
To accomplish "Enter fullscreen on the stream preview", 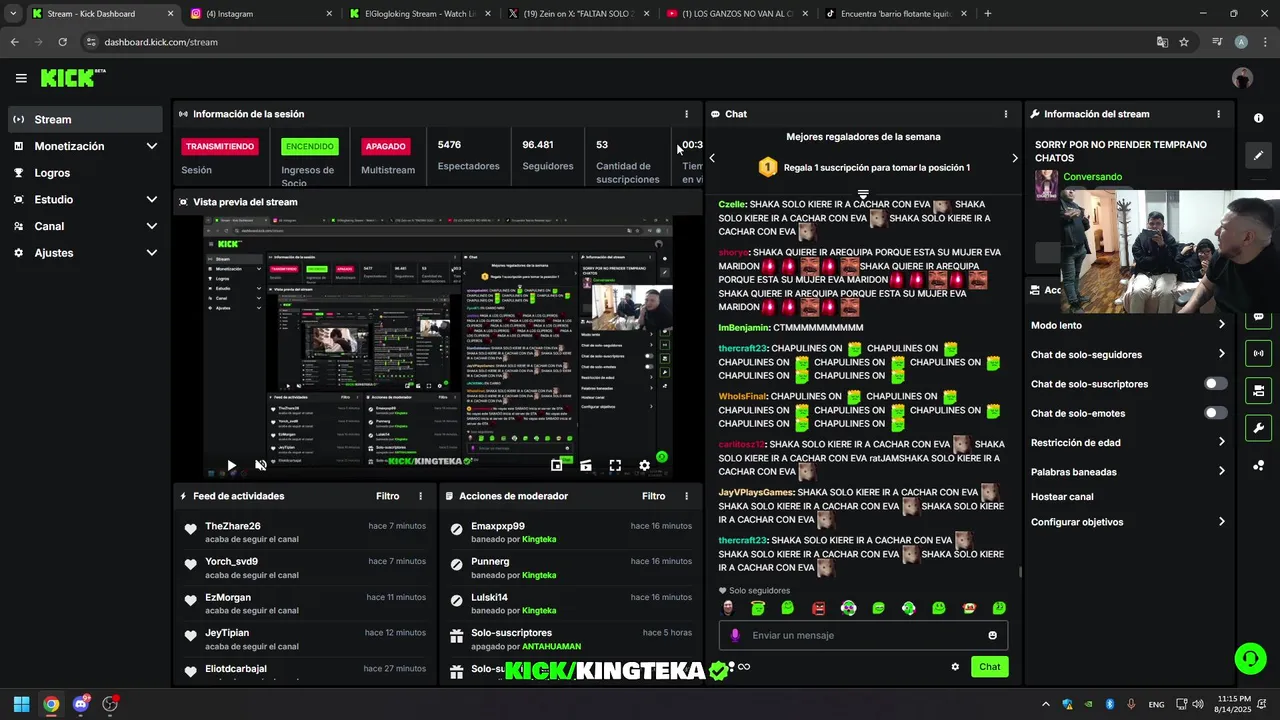I will (x=615, y=465).
